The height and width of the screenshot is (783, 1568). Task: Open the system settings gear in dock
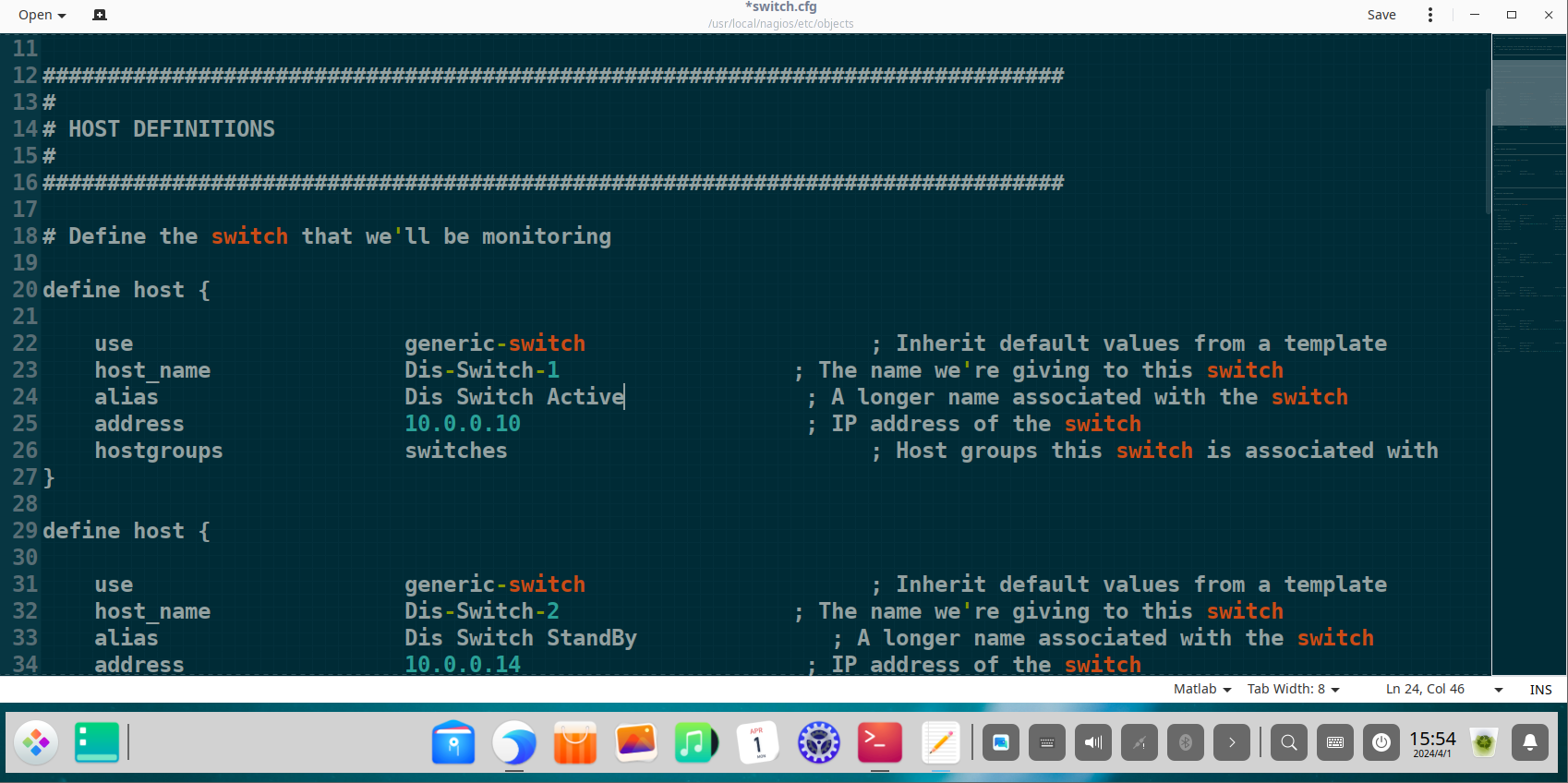pyautogui.click(x=818, y=742)
